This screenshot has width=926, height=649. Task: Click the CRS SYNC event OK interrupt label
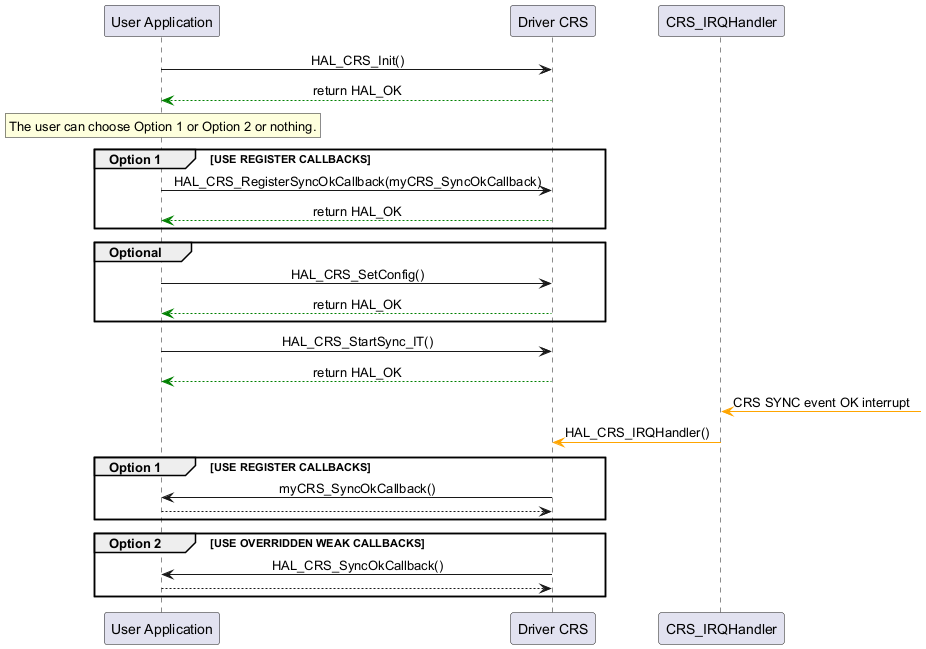821,403
